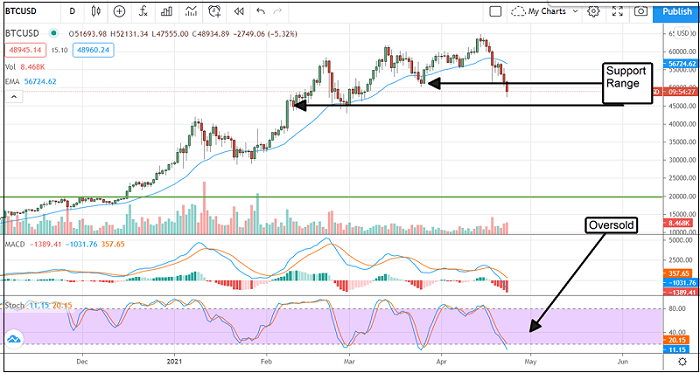The image size is (700, 373).
Task: Click the blue buy price 48960.24 button
Action: coord(93,50)
